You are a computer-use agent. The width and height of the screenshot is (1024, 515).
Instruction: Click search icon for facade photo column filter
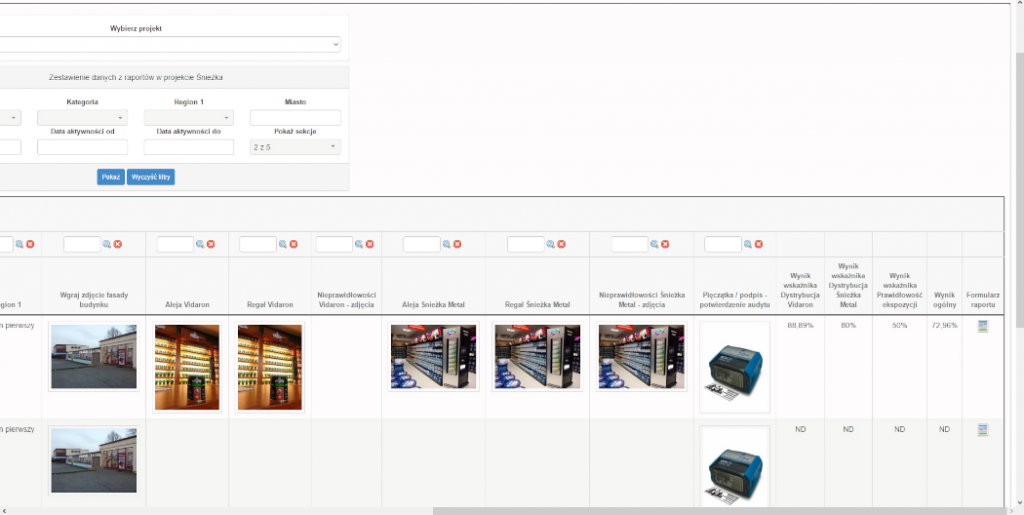(x=106, y=244)
